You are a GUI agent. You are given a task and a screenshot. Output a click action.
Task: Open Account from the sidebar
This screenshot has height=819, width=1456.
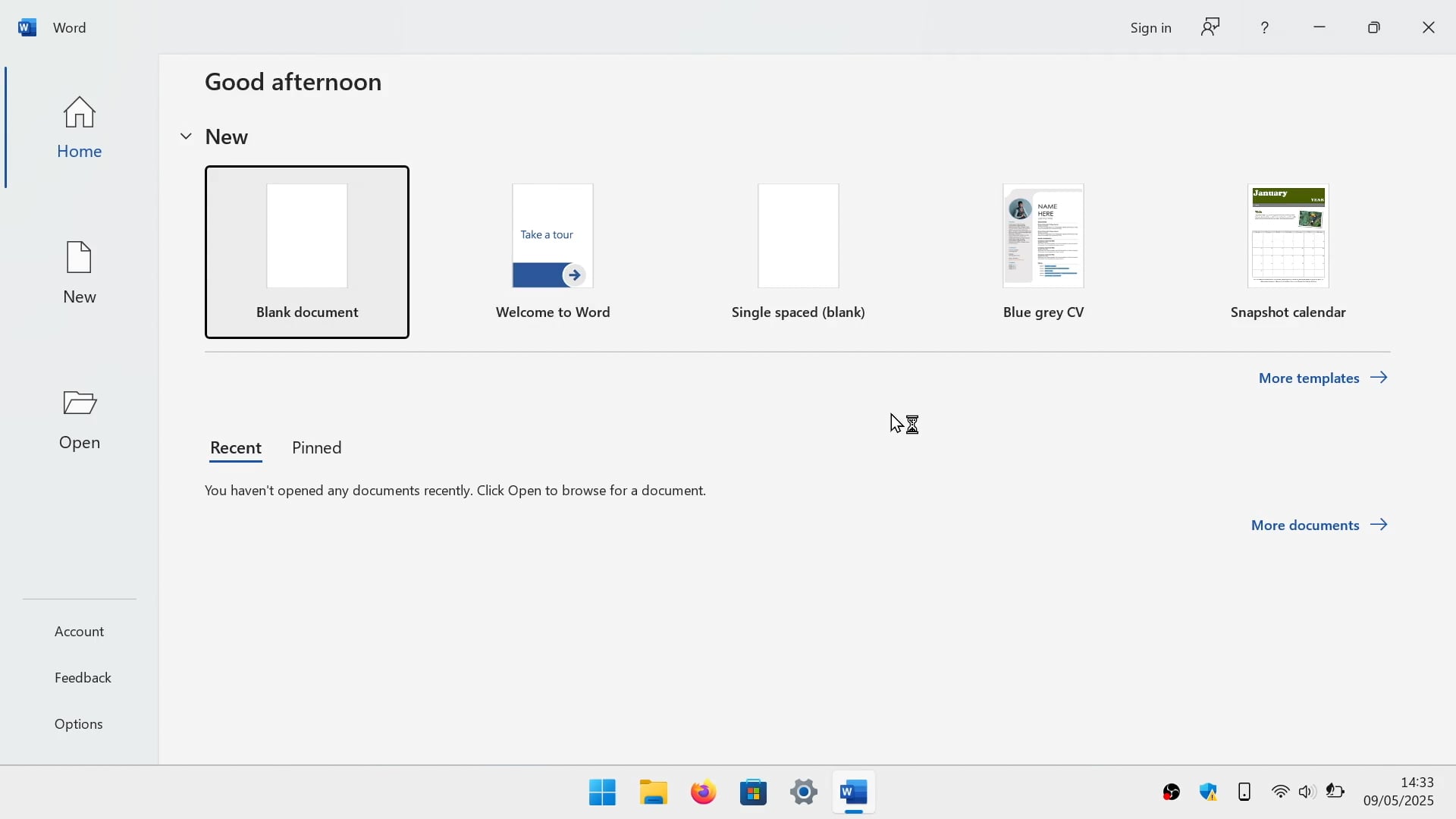(79, 631)
